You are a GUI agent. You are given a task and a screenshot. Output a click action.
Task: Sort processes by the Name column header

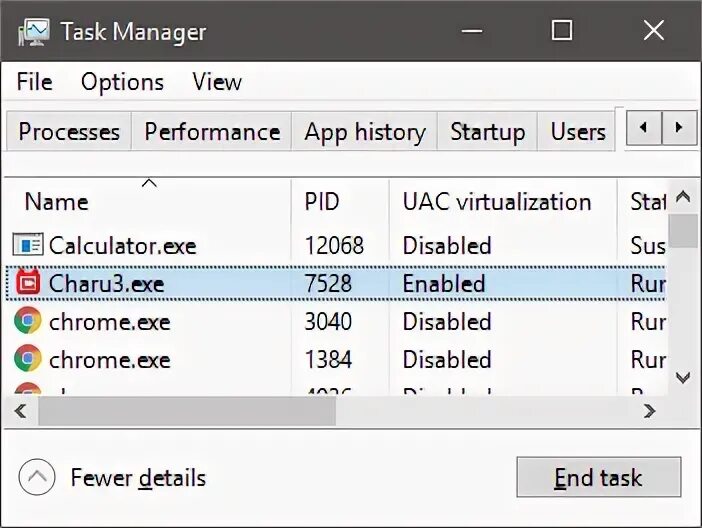[57, 202]
